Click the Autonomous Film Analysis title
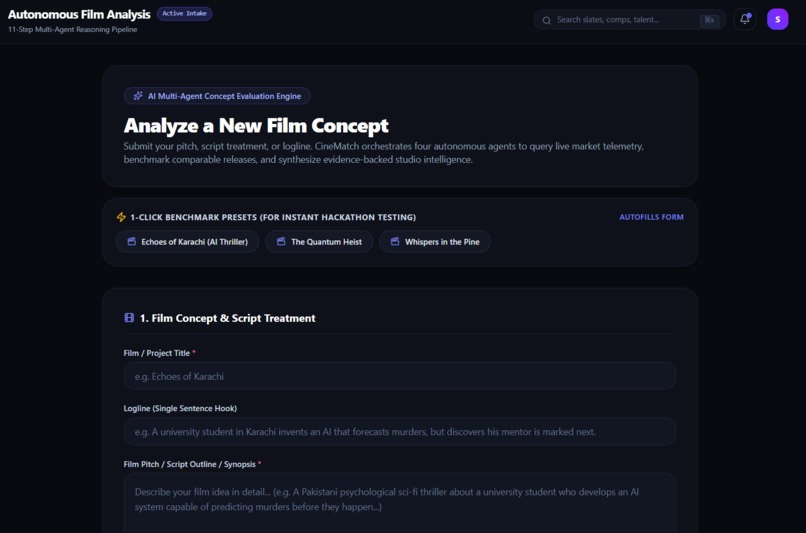 (x=79, y=14)
